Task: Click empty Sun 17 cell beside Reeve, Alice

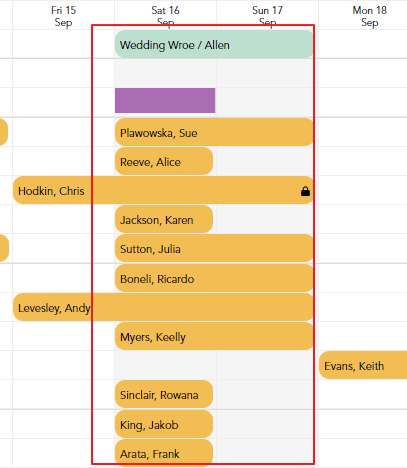Action: [x=267, y=161]
